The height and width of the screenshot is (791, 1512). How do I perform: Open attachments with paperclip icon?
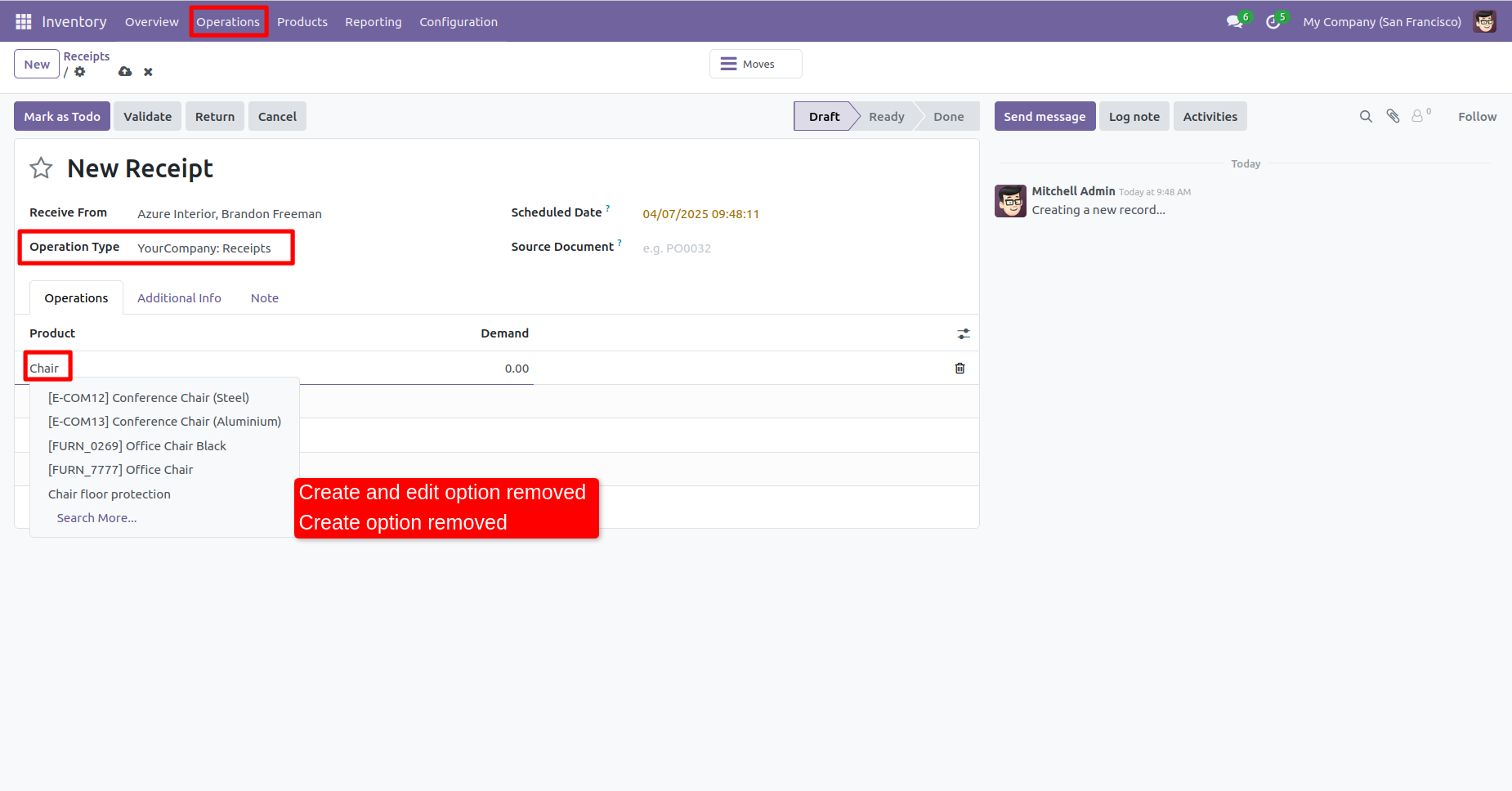(x=1393, y=117)
